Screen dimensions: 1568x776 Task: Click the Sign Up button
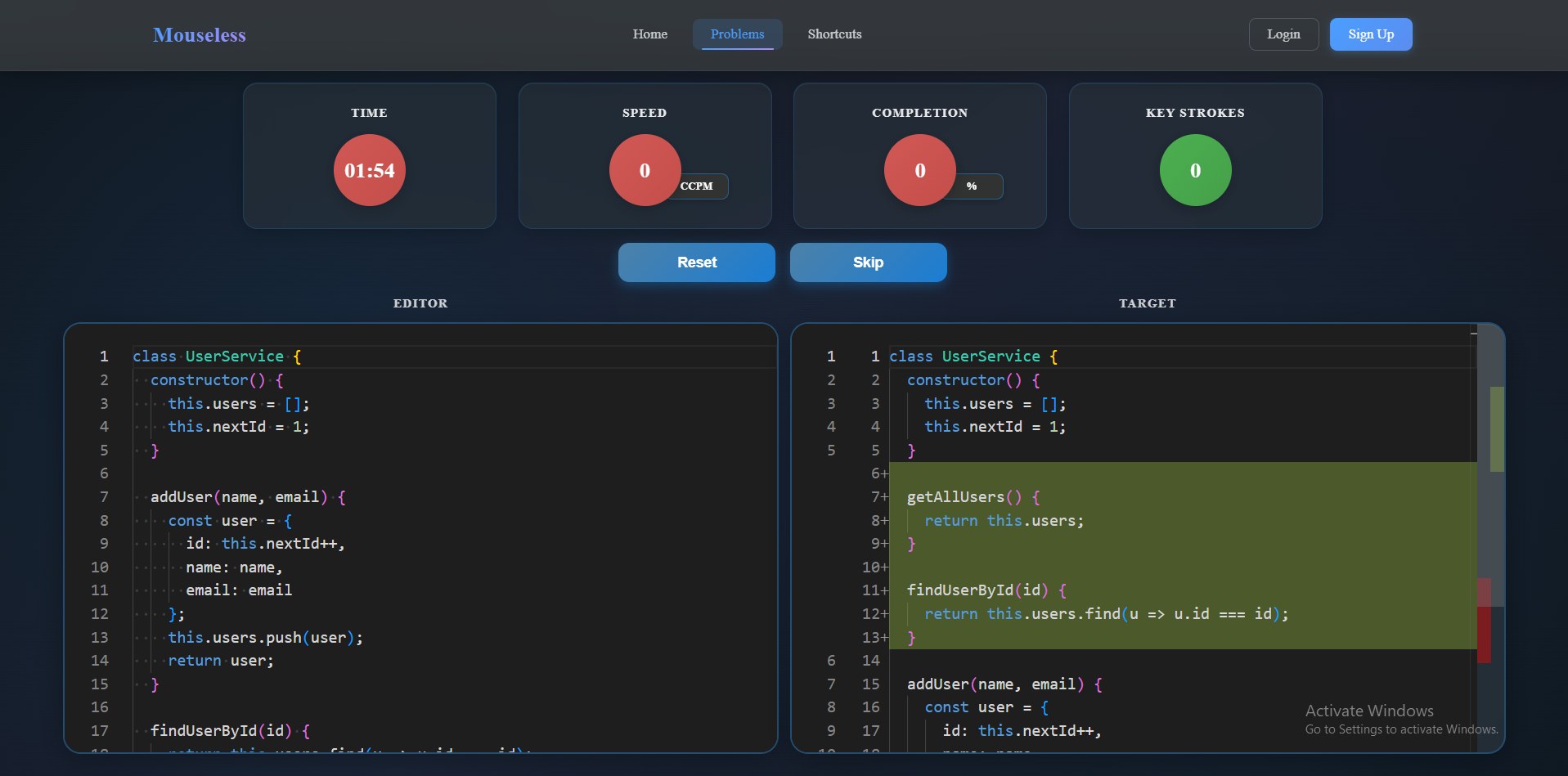[x=1370, y=34]
